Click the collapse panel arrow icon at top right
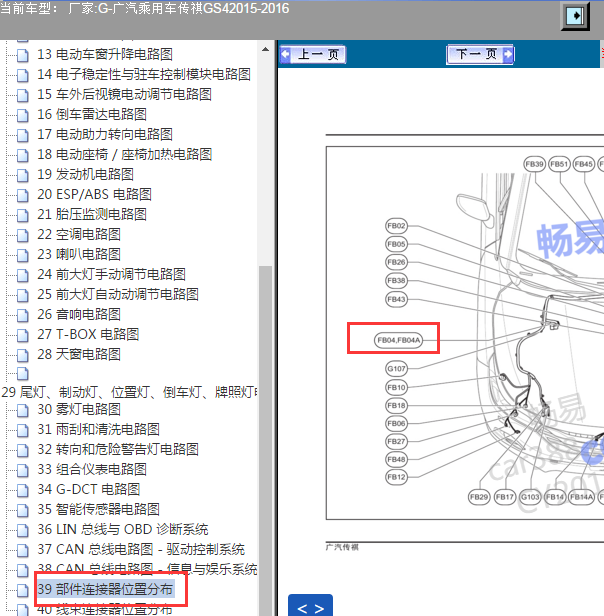Screen dimensions: 604x616 point(575,16)
